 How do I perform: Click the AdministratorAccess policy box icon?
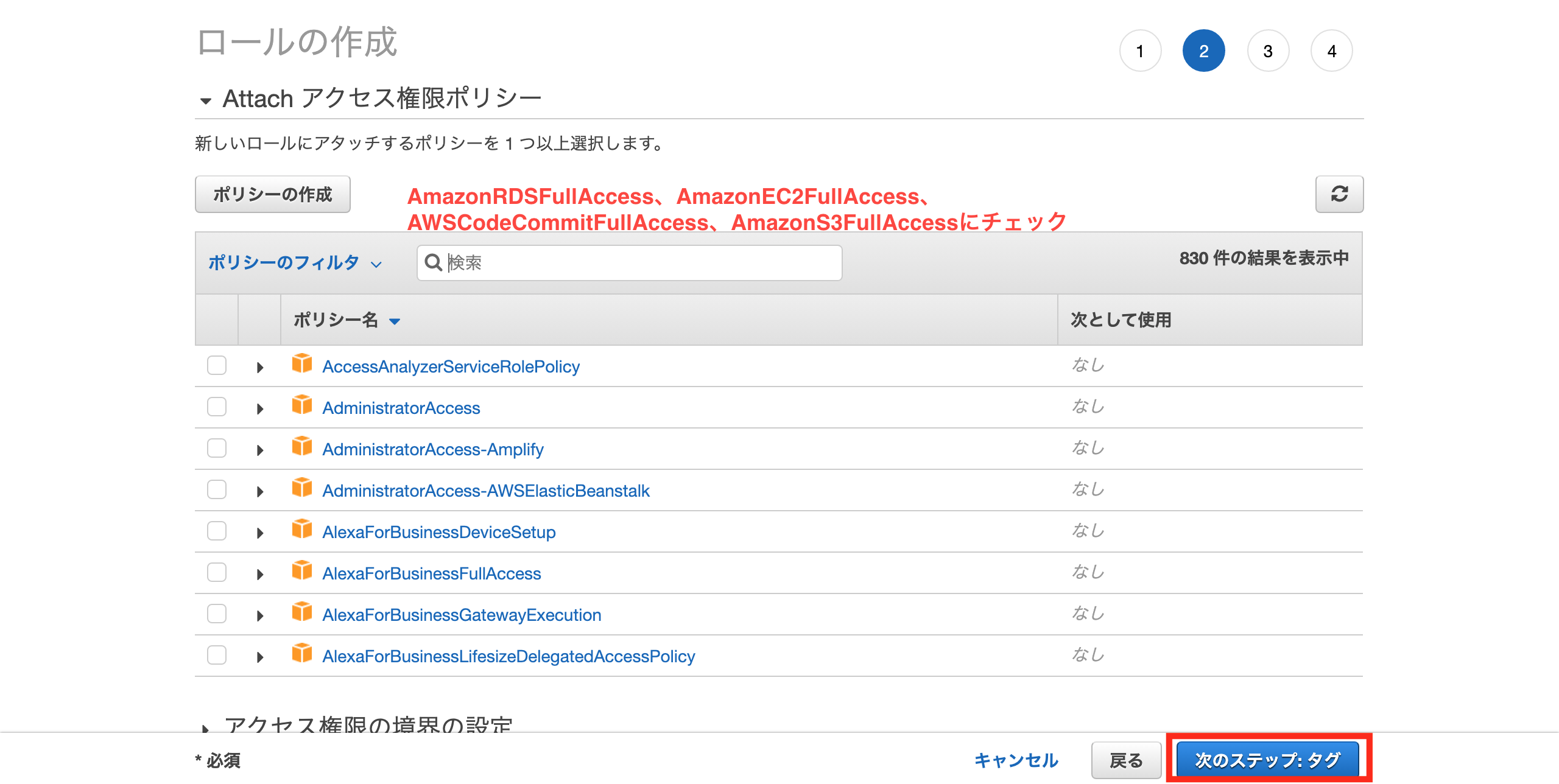(x=301, y=405)
